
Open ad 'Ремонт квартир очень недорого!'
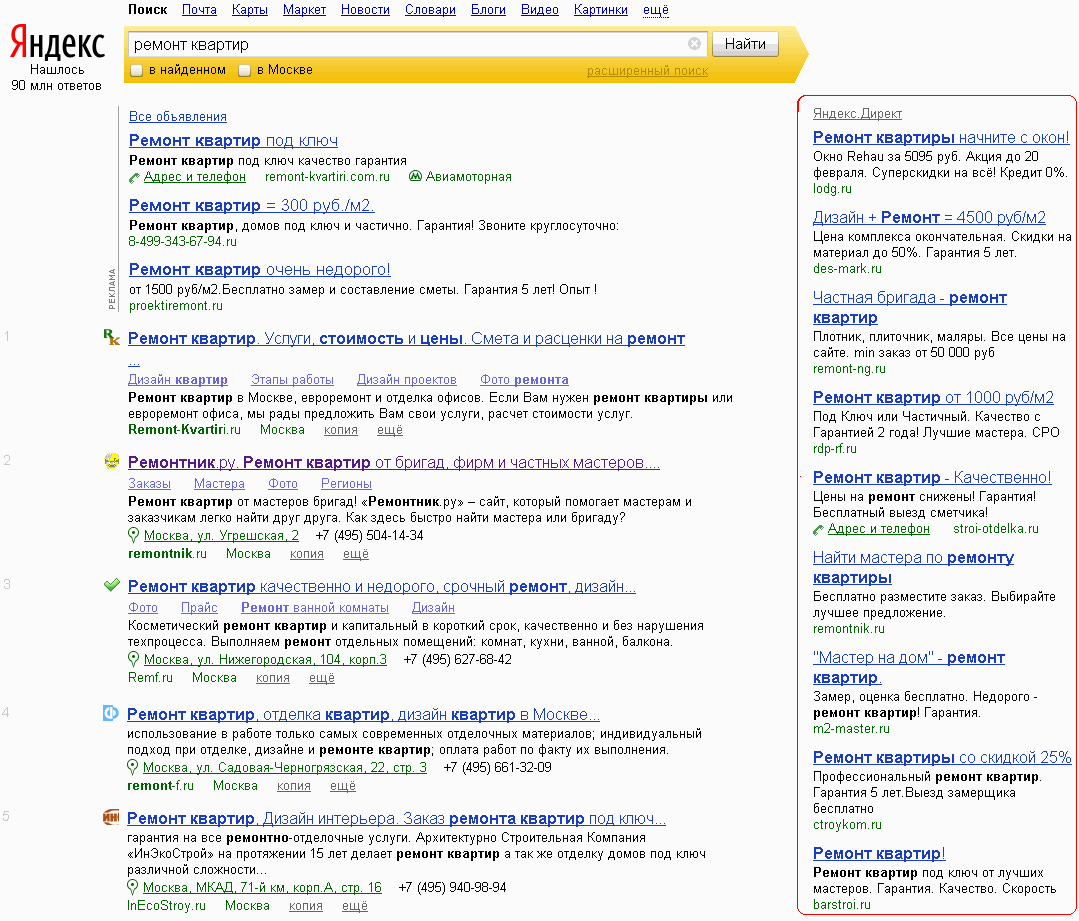259,269
